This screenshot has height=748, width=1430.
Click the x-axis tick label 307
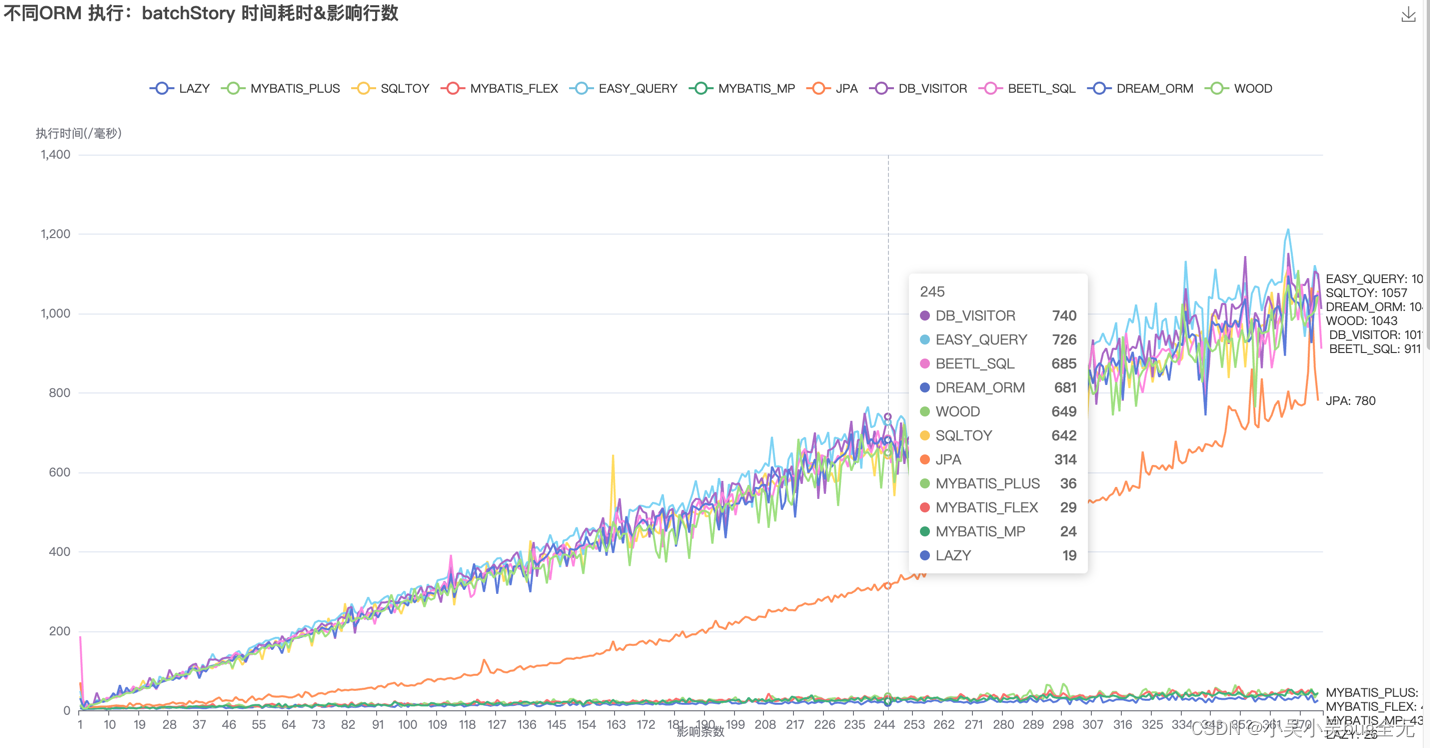point(1093,725)
